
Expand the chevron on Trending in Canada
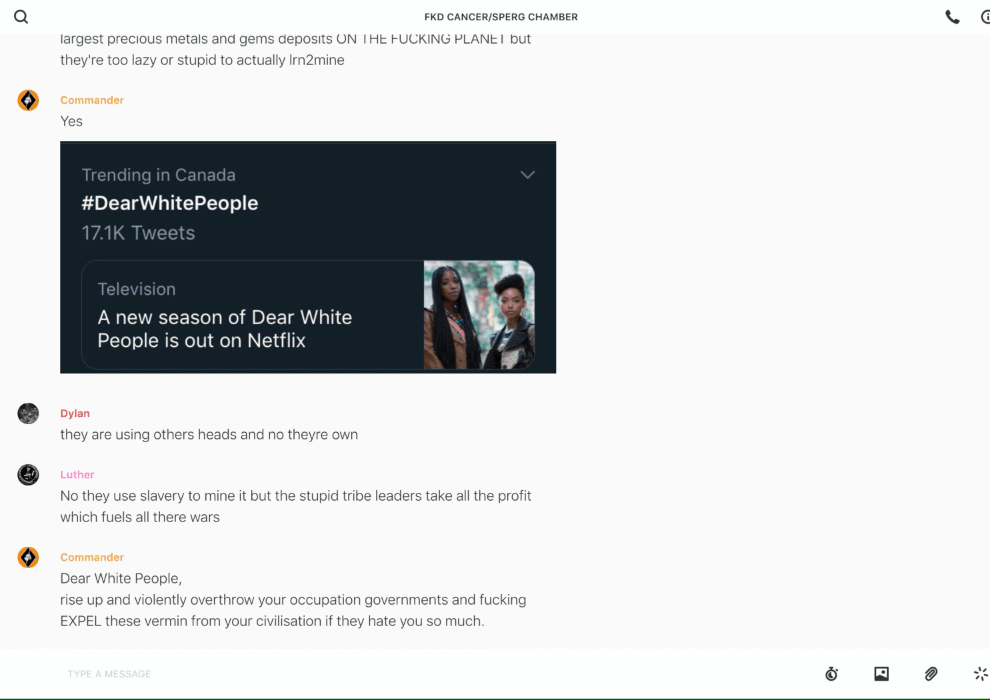[x=527, y=175]
